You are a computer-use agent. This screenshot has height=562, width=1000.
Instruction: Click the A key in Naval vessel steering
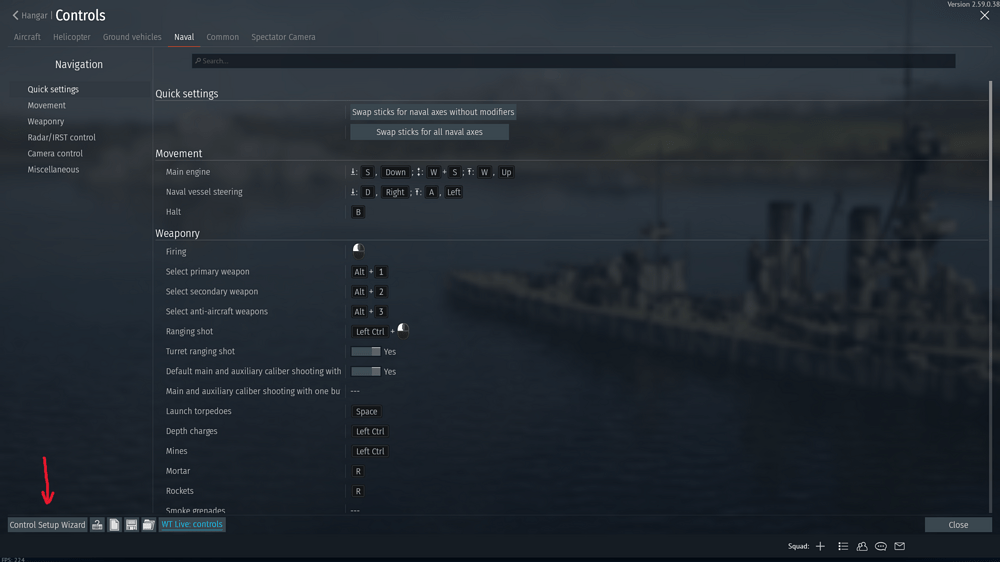pos(431,192)
